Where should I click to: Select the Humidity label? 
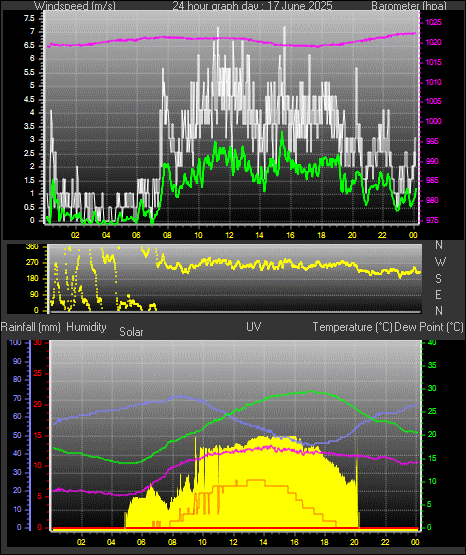coord(86,327)
